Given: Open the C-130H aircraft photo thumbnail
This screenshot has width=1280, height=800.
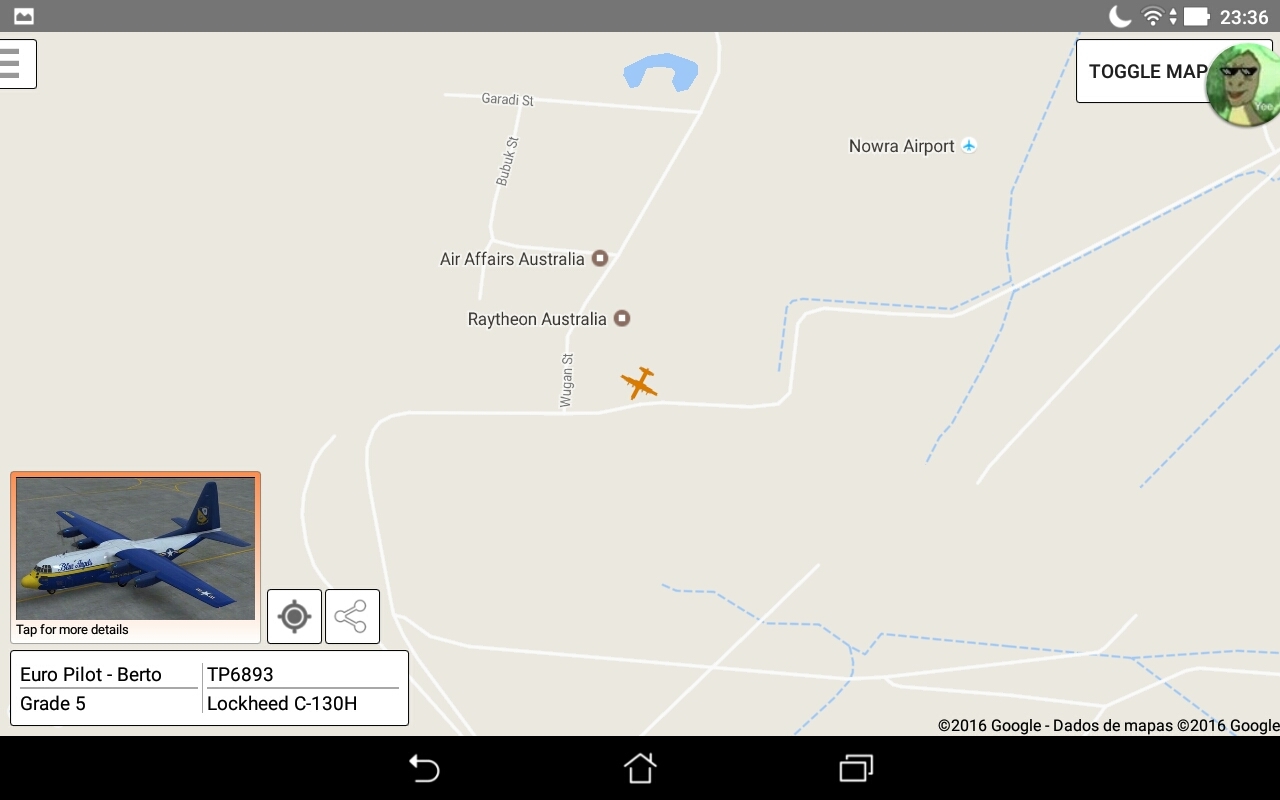Looking at the screenshot, I should pyautogui.click(x=135, y=548).
